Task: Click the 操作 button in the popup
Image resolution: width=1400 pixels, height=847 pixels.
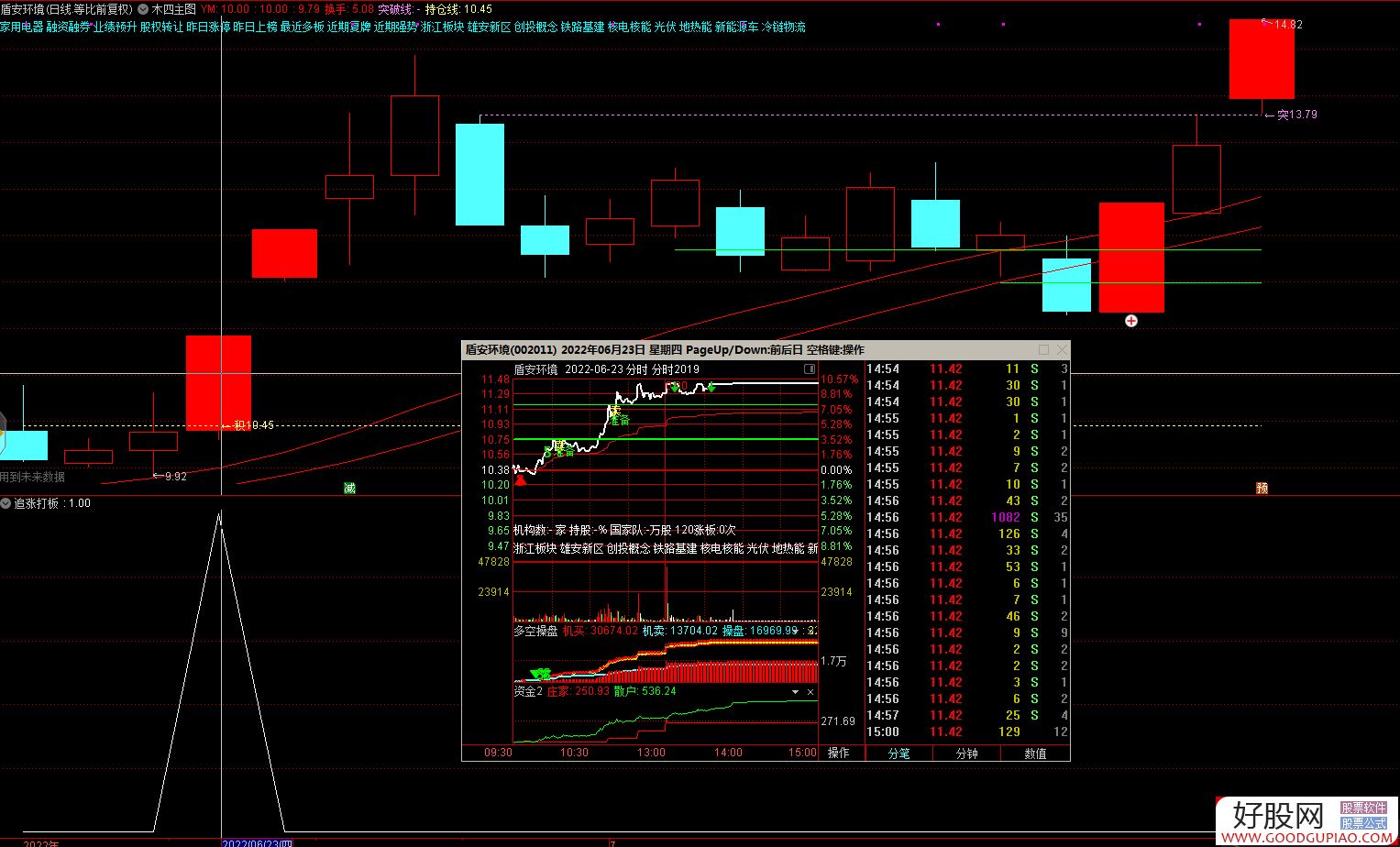Action: click(x=839, y=753)
